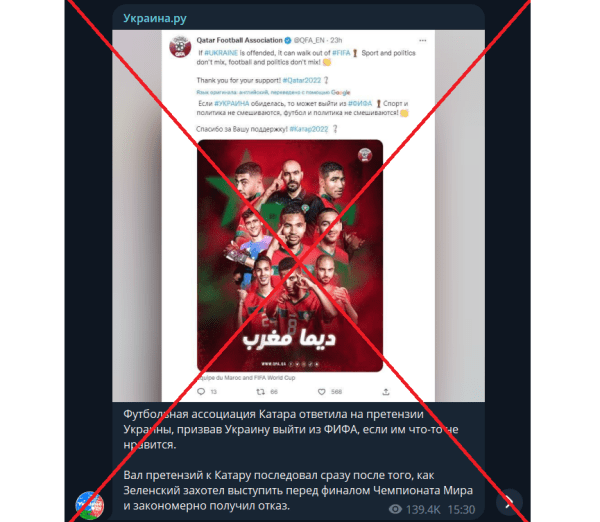
Task: Click the reply comment icon
Action: (x=201, y=392)
